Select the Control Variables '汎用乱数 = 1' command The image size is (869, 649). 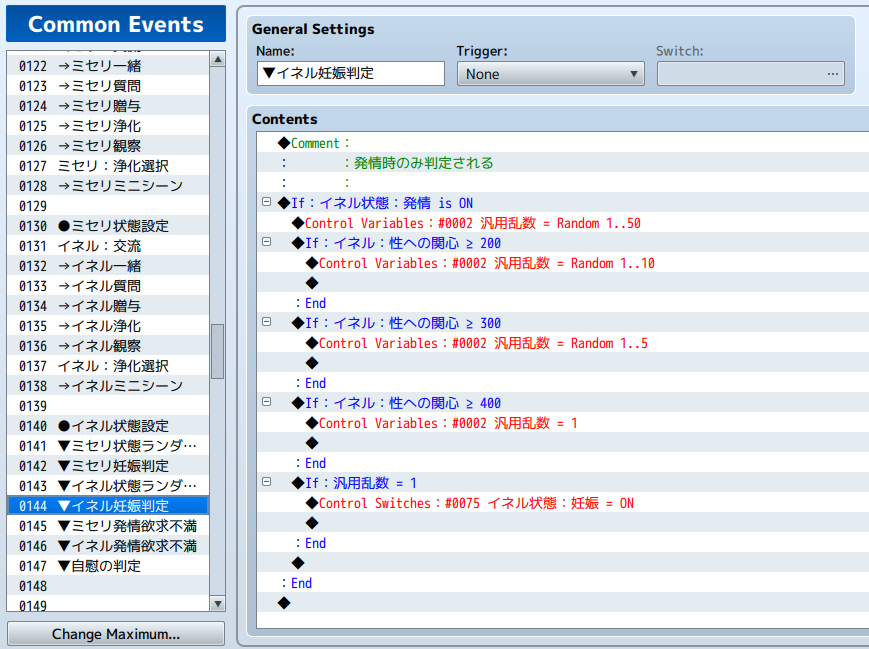[x=563, y=423]
